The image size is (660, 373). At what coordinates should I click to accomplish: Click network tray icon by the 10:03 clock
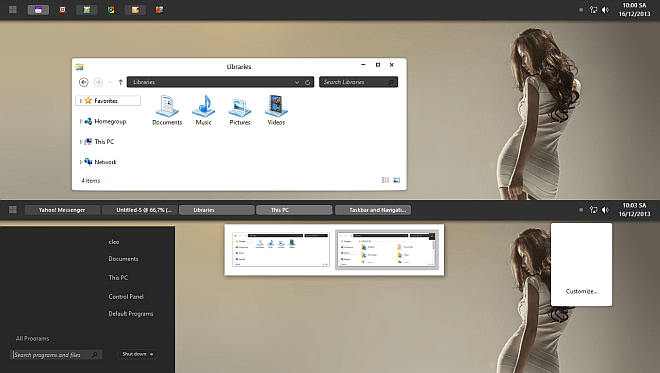[593, 210]
